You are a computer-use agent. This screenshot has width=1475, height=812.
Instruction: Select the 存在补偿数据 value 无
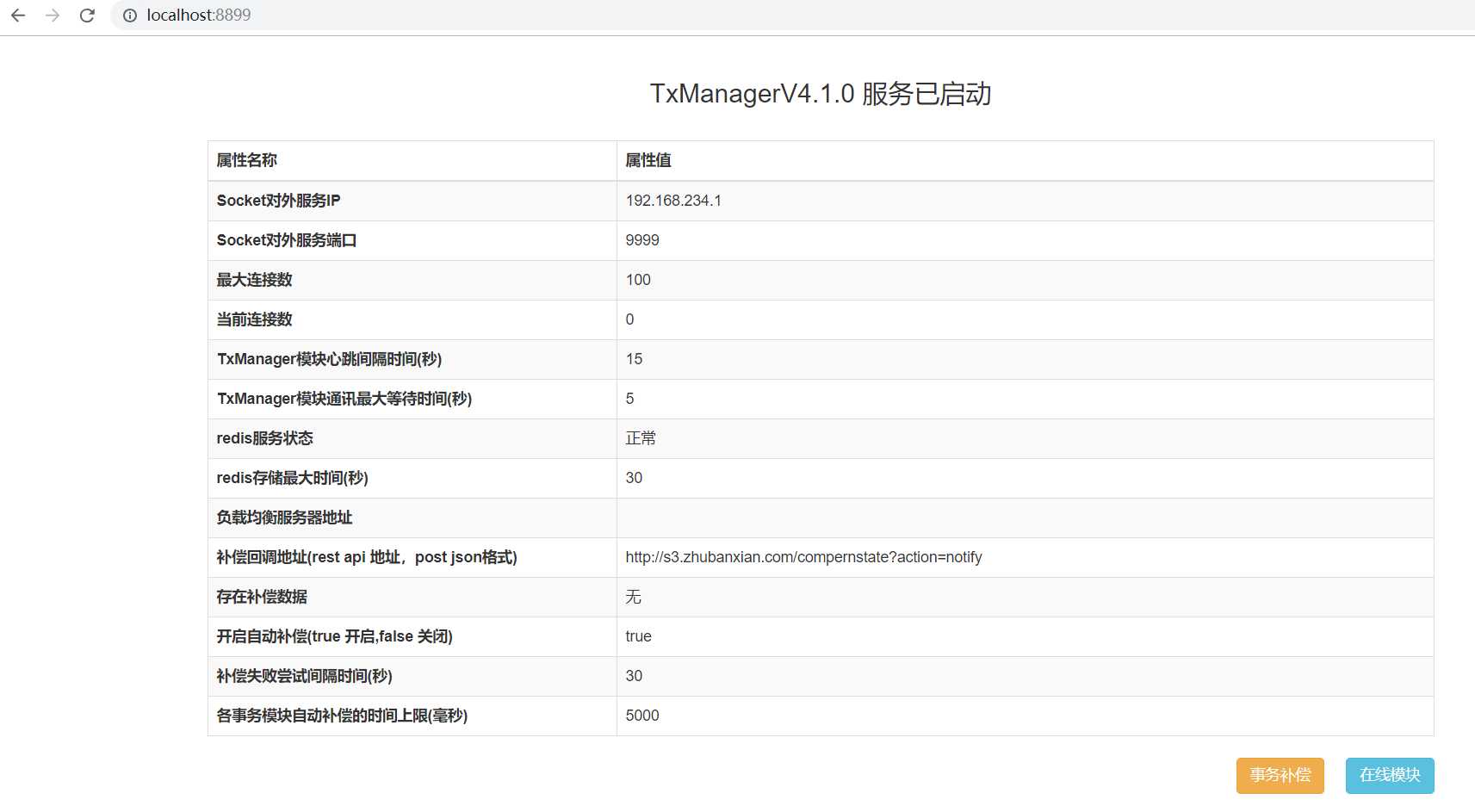point(633,597)
